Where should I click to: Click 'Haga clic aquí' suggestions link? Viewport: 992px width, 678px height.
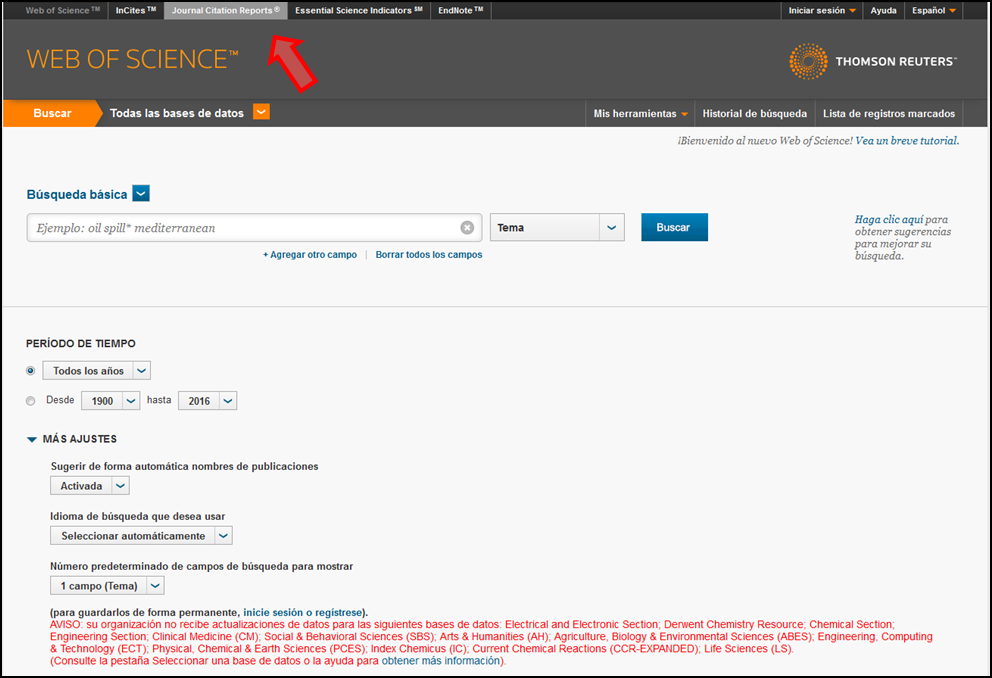pyautogui.click(x=889, y=219)
